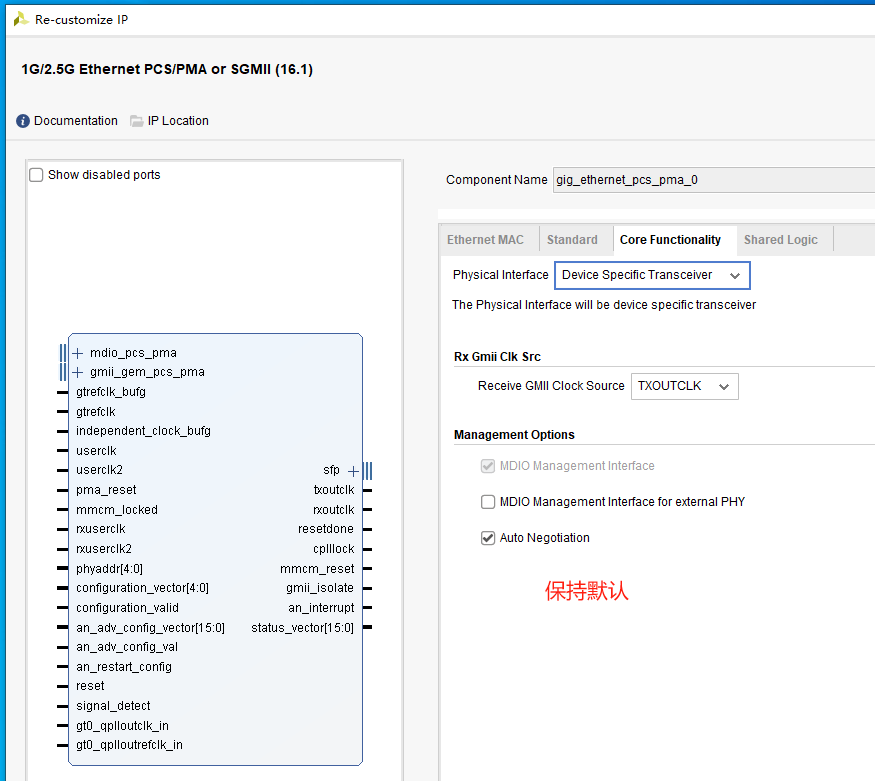Click the userclk port label
Image resolution: width=875 pixels, height=781 pixels.
[97, 451]
